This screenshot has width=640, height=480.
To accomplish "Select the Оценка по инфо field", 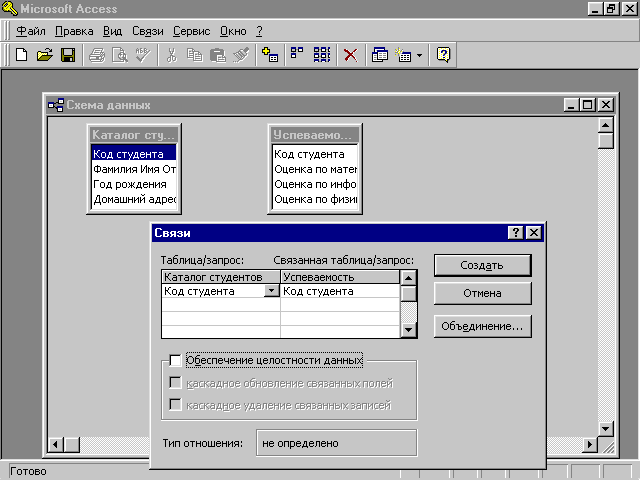I will 315,184.
